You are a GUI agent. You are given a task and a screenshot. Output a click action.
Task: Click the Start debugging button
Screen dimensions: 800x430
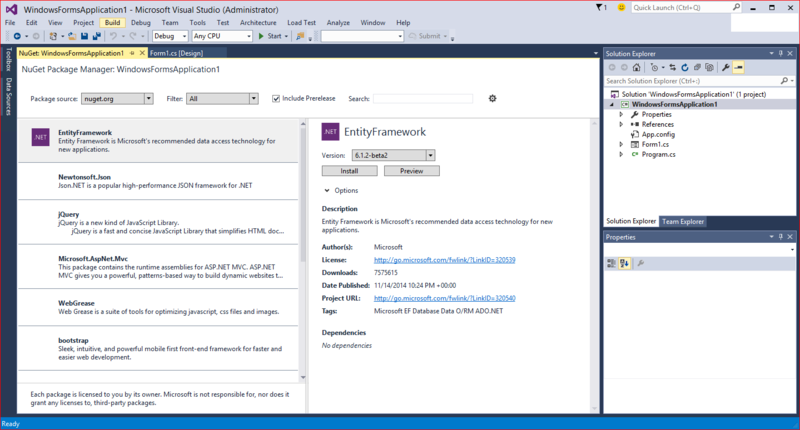coord(269,36)
